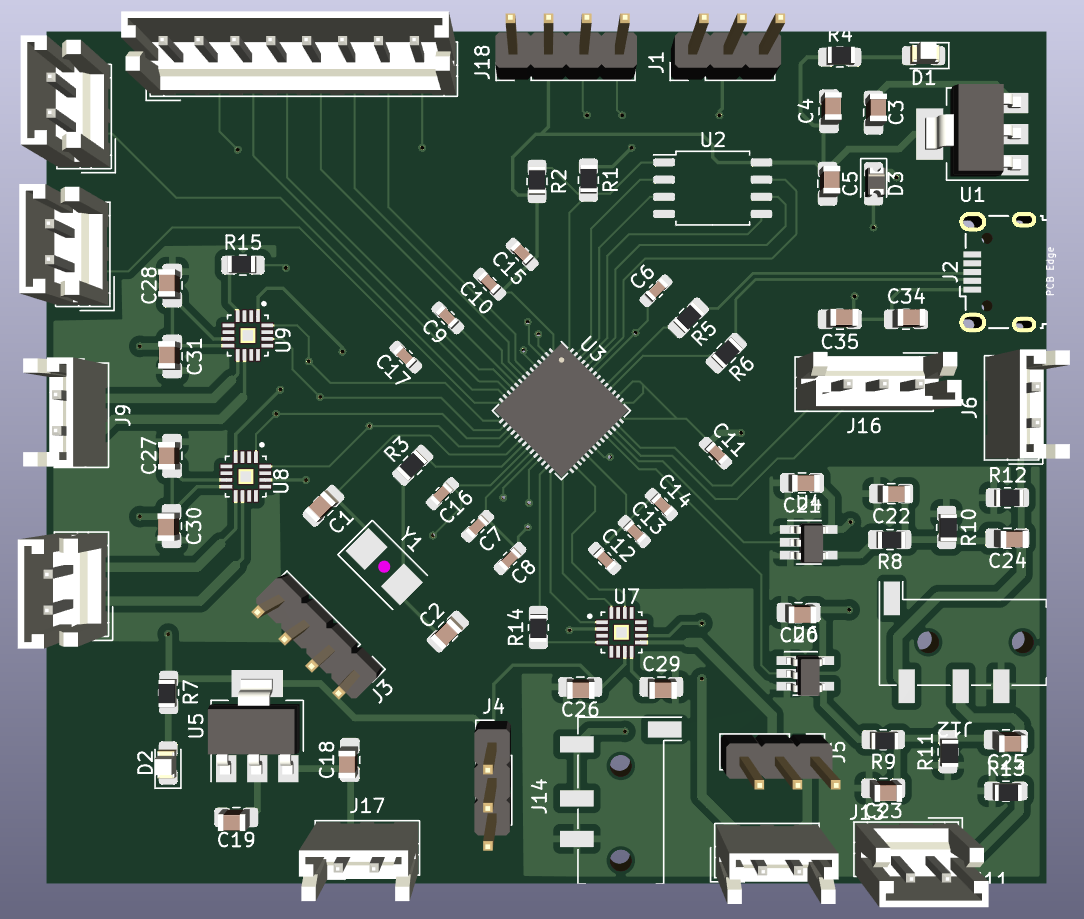This screenshot has width=1084, height=919.
Task: Click capacitor C11
Action: click(715, 453)
